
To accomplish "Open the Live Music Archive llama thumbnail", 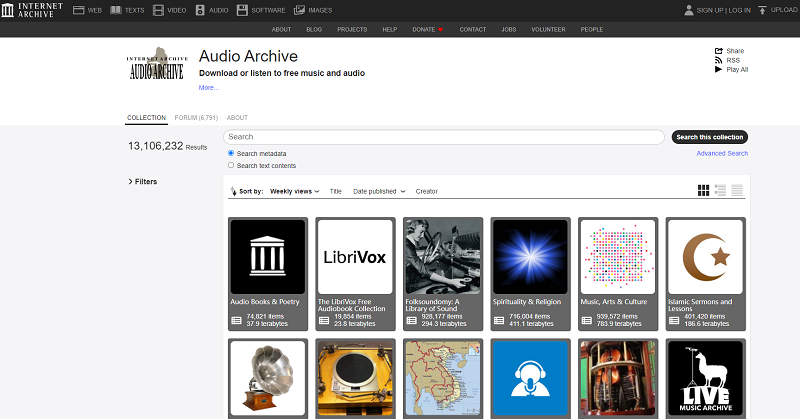I will tap(706, 378).
